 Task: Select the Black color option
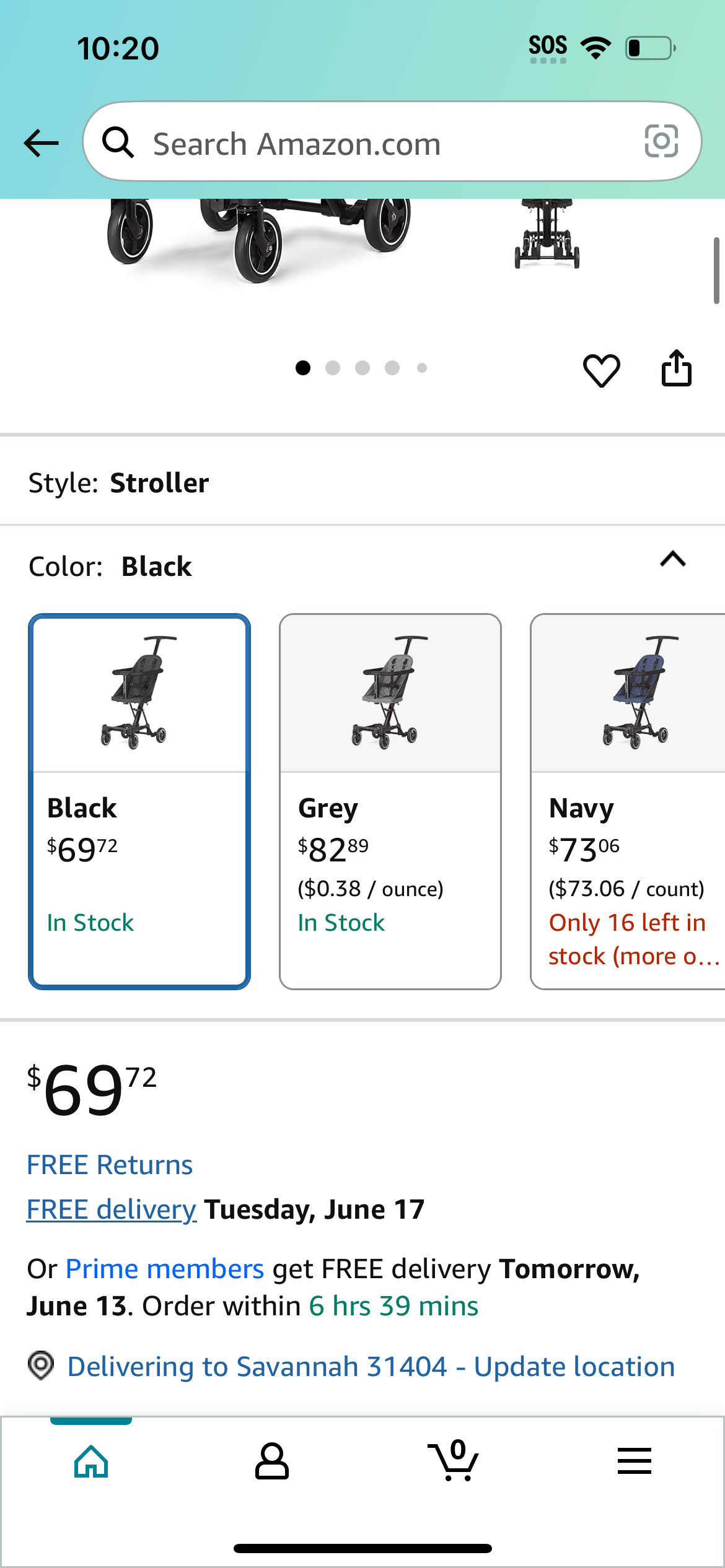[x=139, y=801]
